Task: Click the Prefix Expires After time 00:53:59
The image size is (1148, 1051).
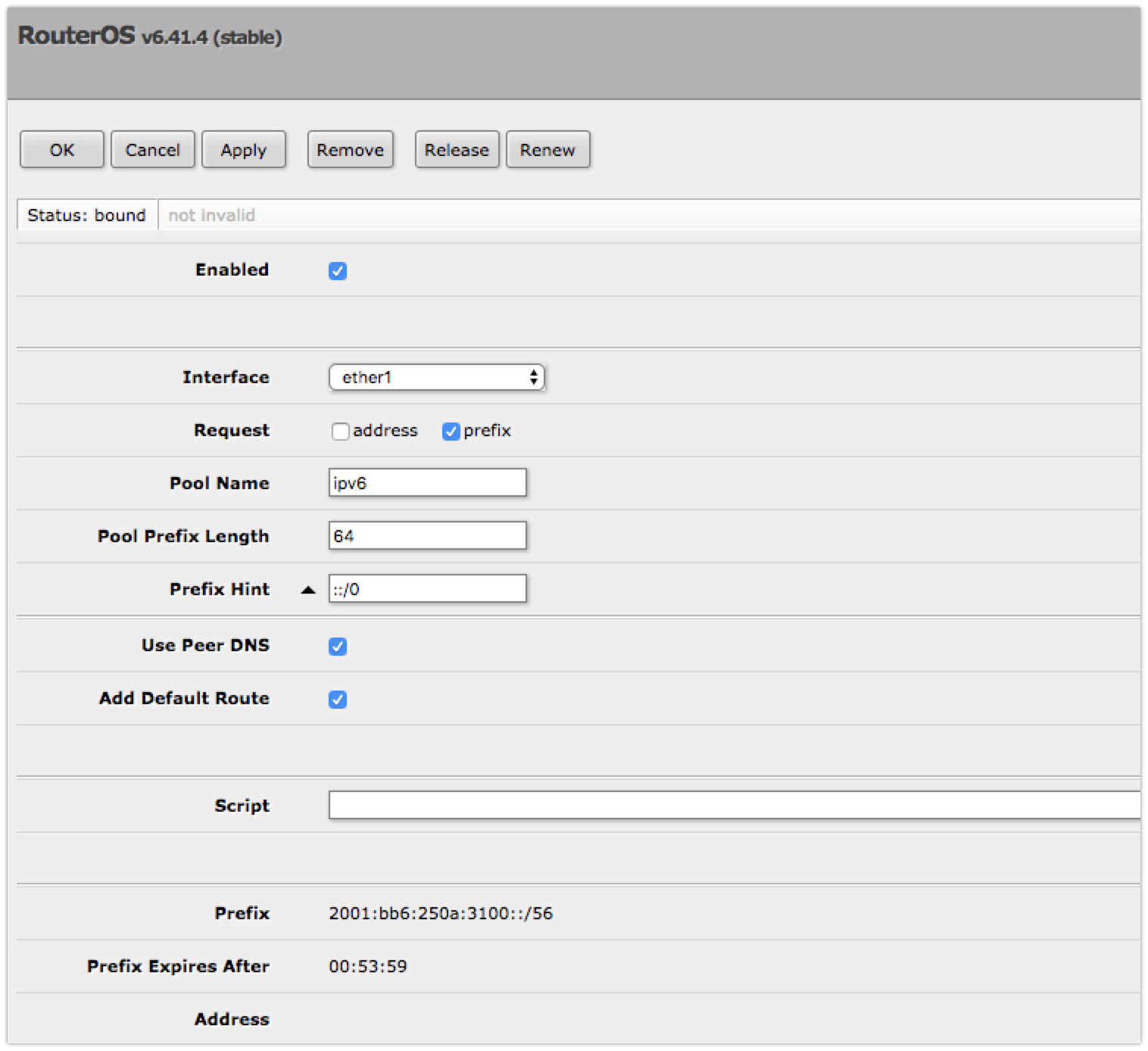Action: (x=368, y=966)
